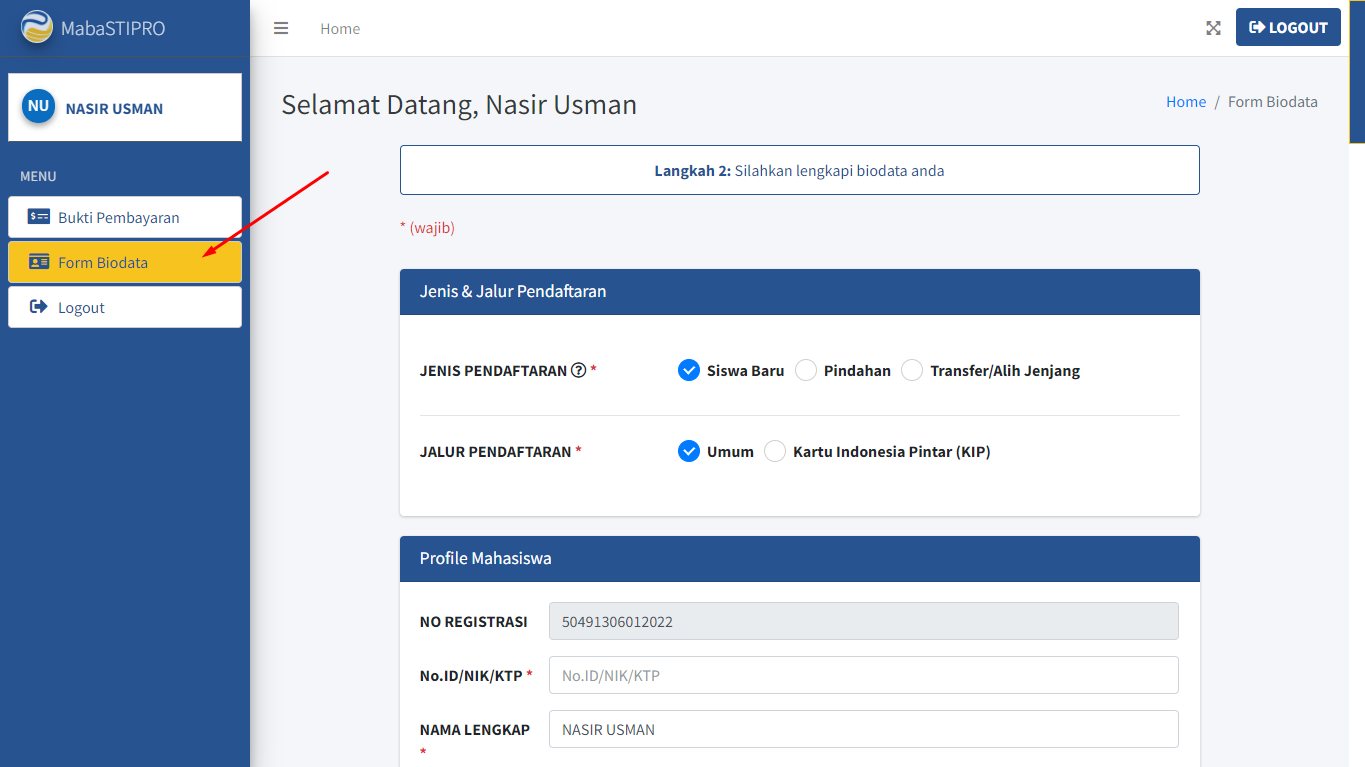Screen dimensions: 1365x767
Task: Click the Bukti Pembayaran money icon
Action: tap(39, 217)
